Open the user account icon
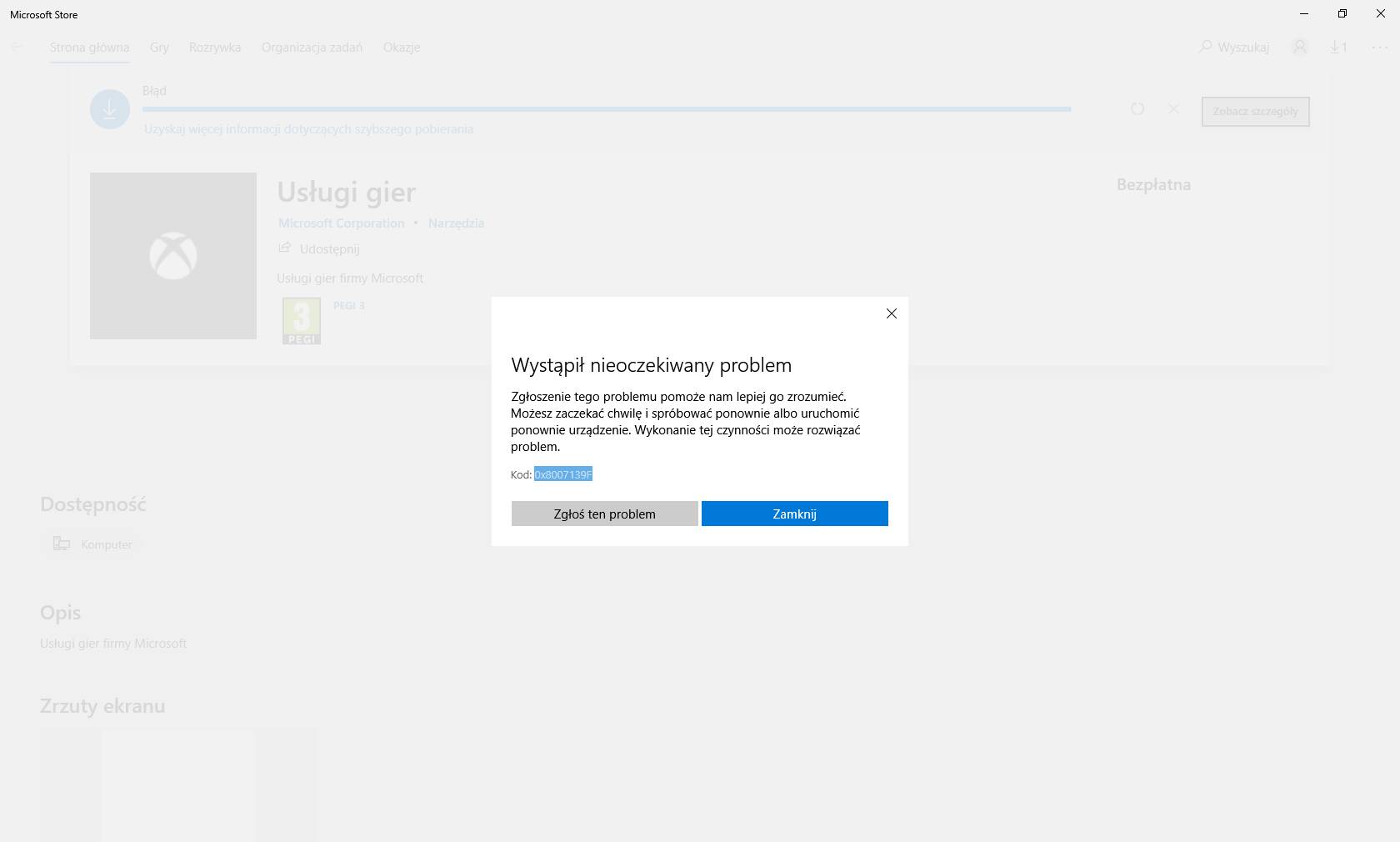 [x=1299, y=48]
